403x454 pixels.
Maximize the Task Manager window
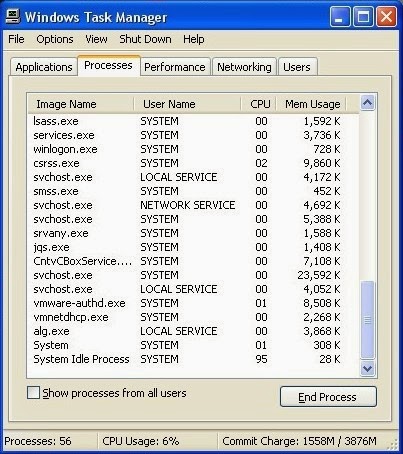pos(363,17)
